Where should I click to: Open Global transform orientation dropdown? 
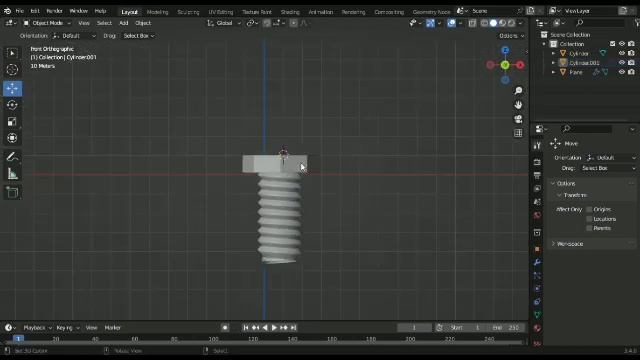pos(224,23)
